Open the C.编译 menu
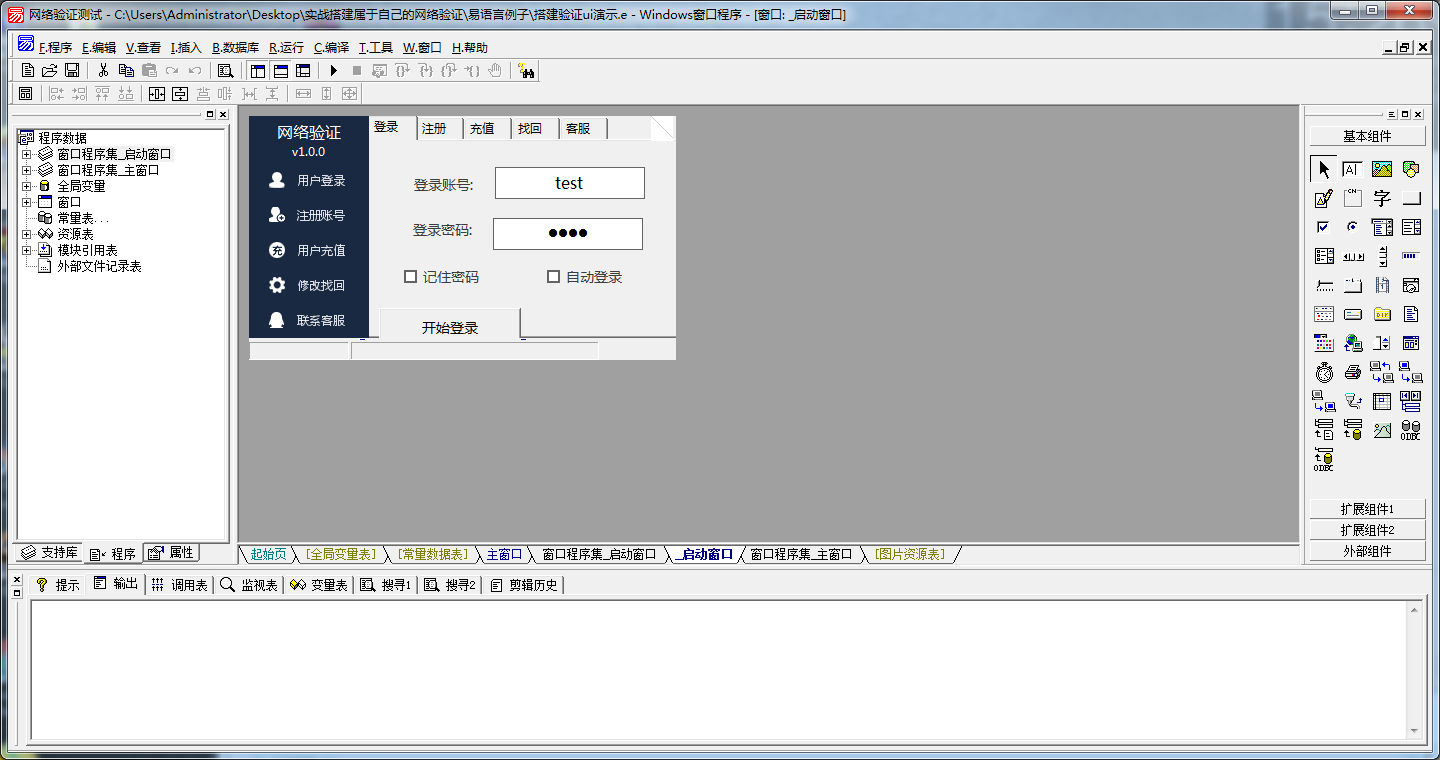Viewport: 1440px width, 760px height. point(331,48)
